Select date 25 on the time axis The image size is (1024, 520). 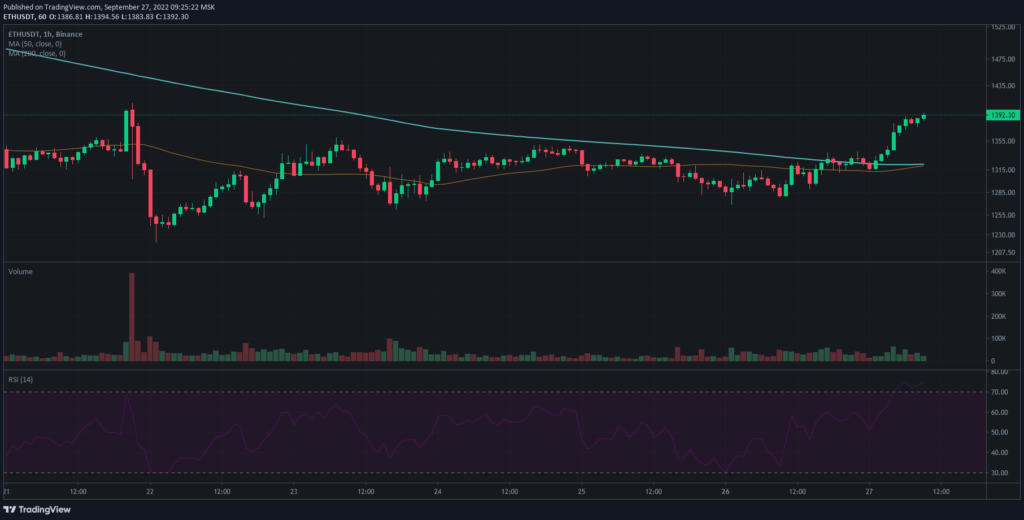pyautogui.click(x=581, y=492)
